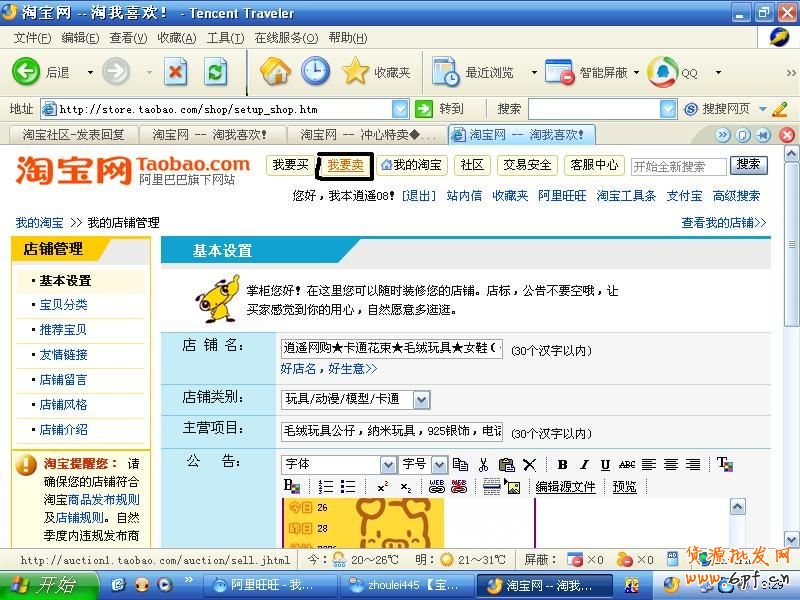Click the 查看我的店铺 link

(723, 222)
